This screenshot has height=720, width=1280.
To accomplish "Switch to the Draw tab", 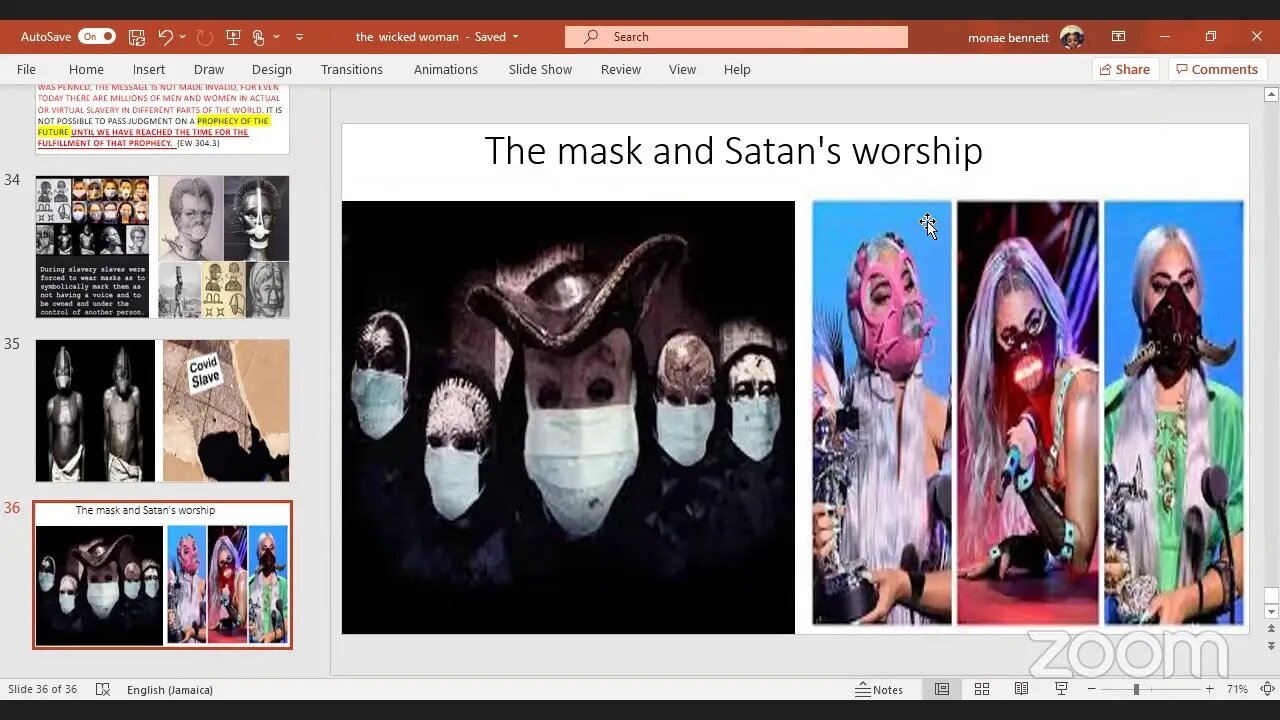I will point(209,69).
